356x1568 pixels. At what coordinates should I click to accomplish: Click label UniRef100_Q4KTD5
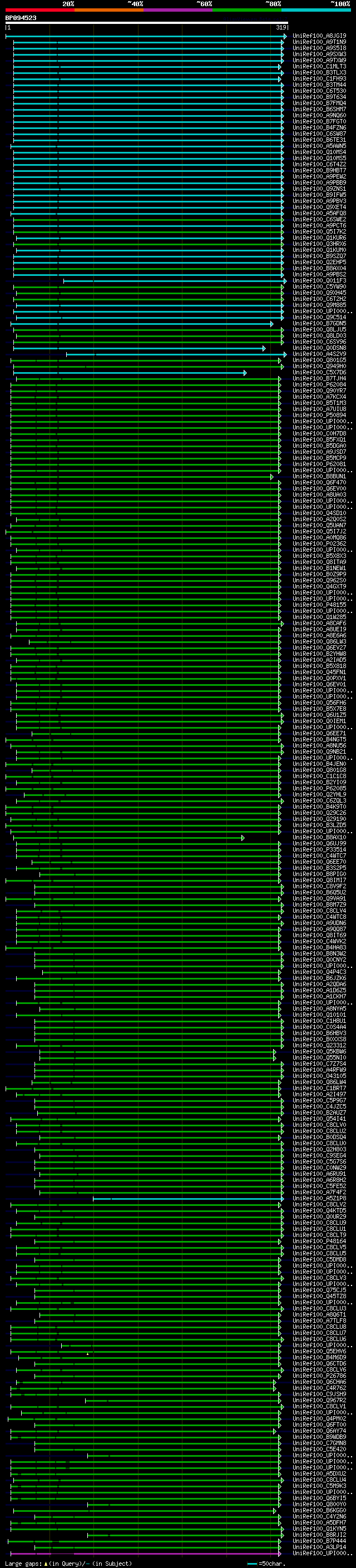[319, 1210]
